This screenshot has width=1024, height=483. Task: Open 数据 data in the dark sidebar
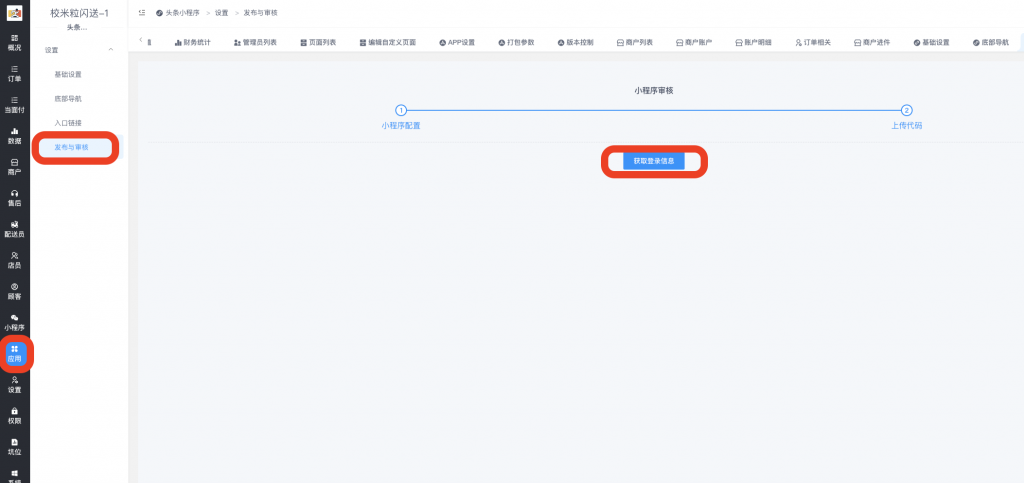[14, 136]
